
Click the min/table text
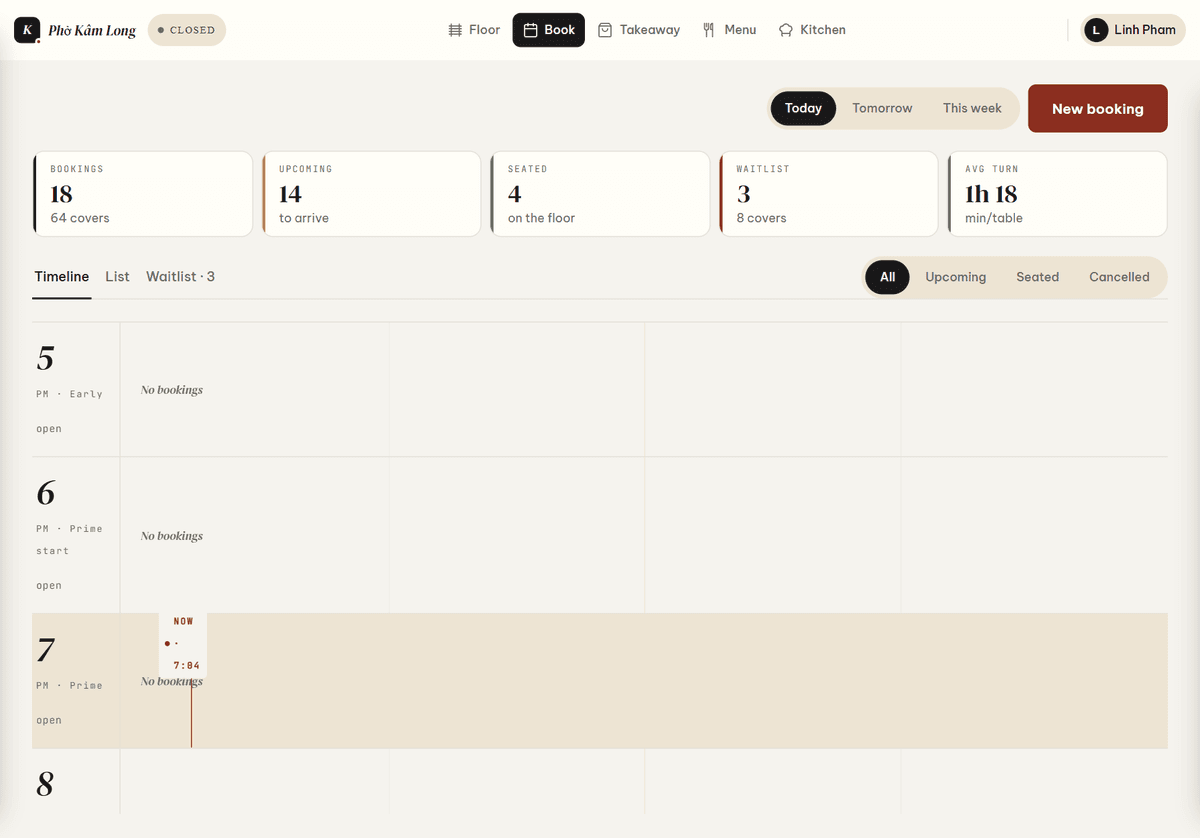(994, 218)
